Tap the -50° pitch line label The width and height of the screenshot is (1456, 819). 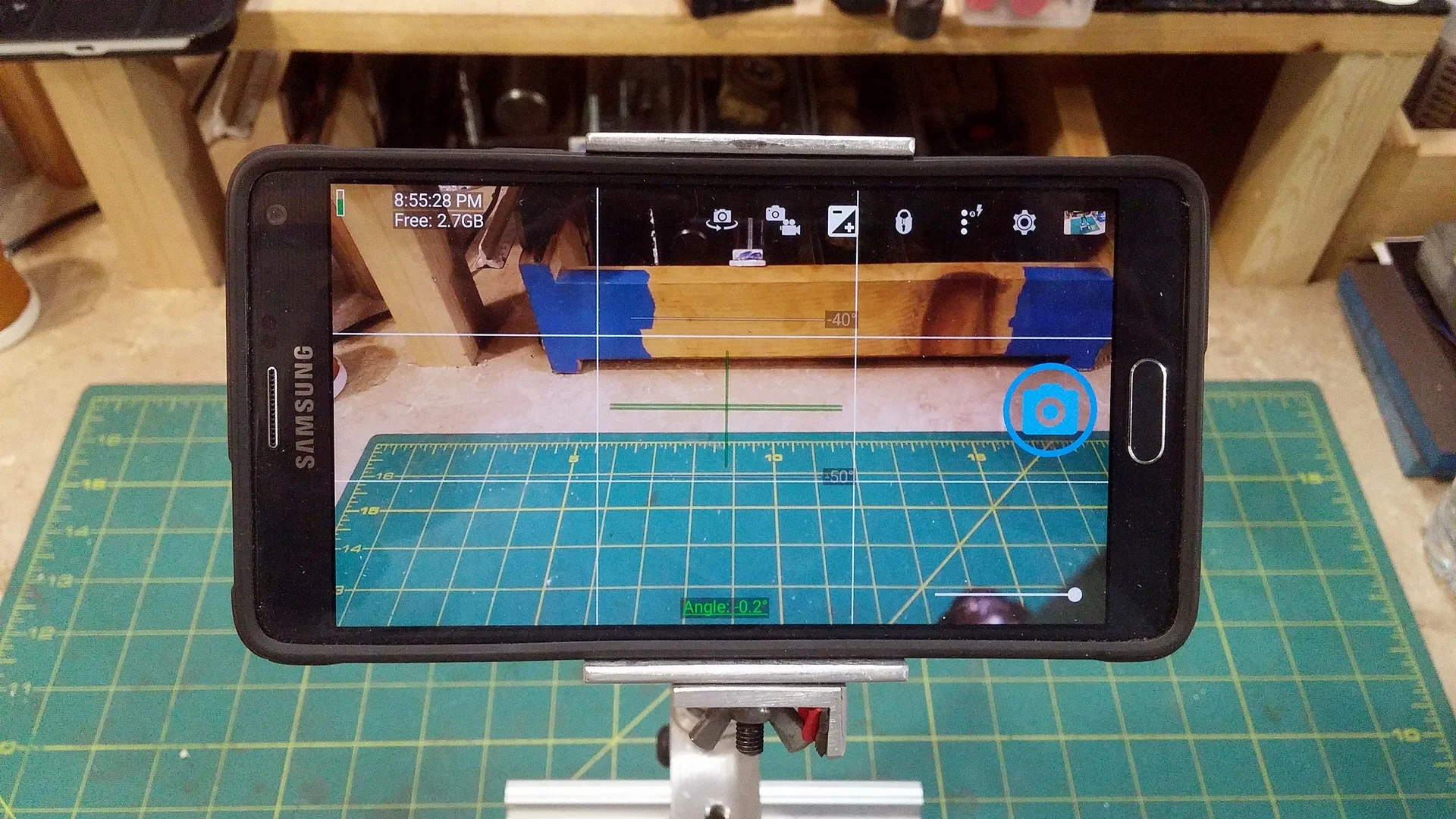[x=838, y=476]
